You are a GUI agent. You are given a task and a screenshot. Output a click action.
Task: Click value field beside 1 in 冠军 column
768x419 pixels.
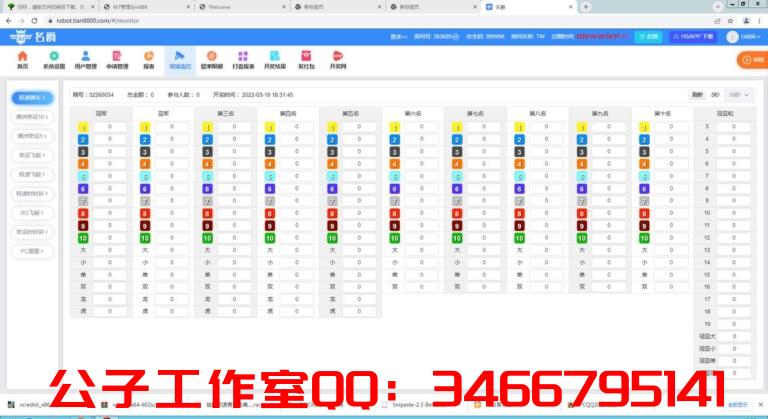point(110,127)
